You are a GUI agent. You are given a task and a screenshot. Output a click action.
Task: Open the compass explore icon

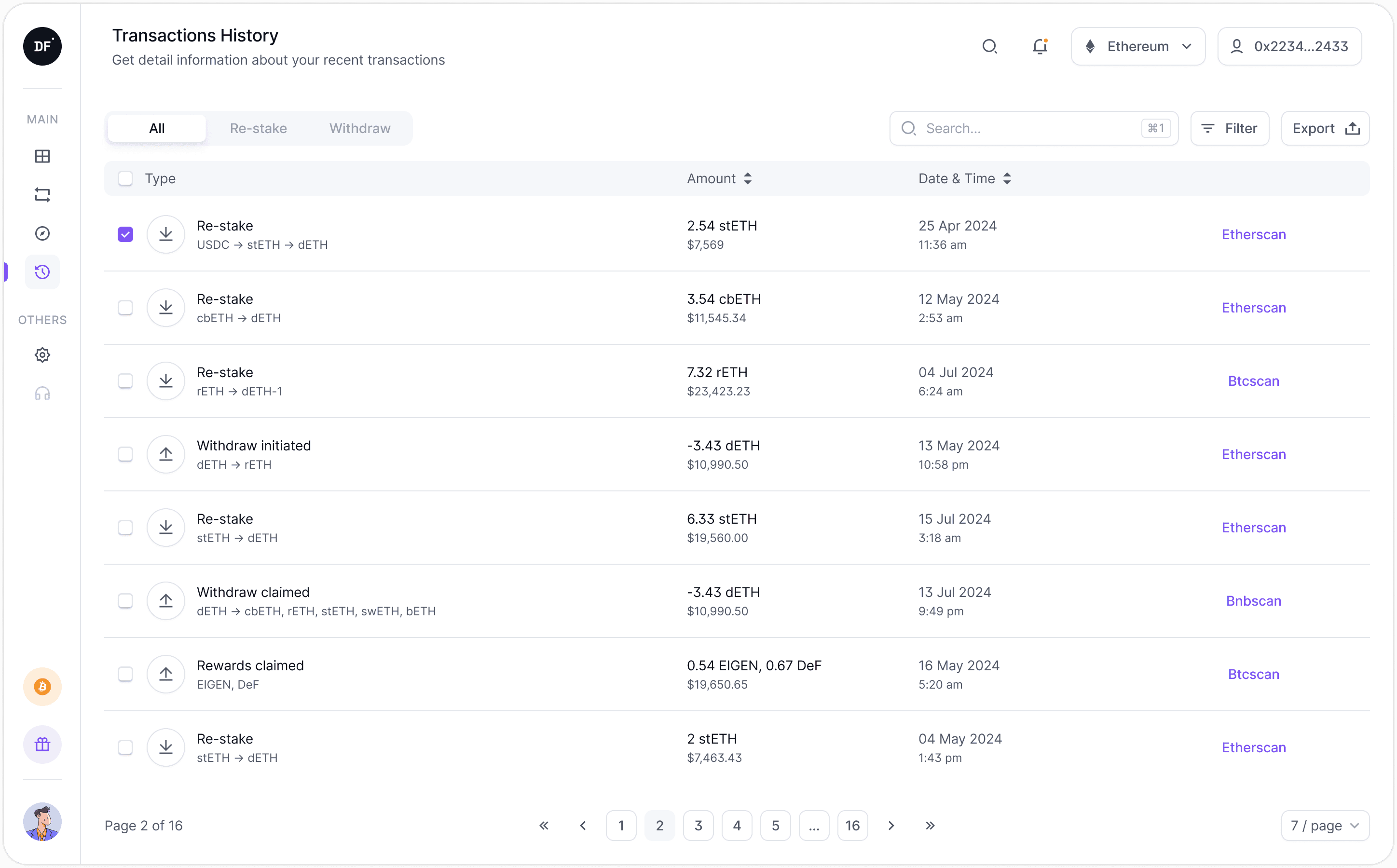tap(42, 233)
